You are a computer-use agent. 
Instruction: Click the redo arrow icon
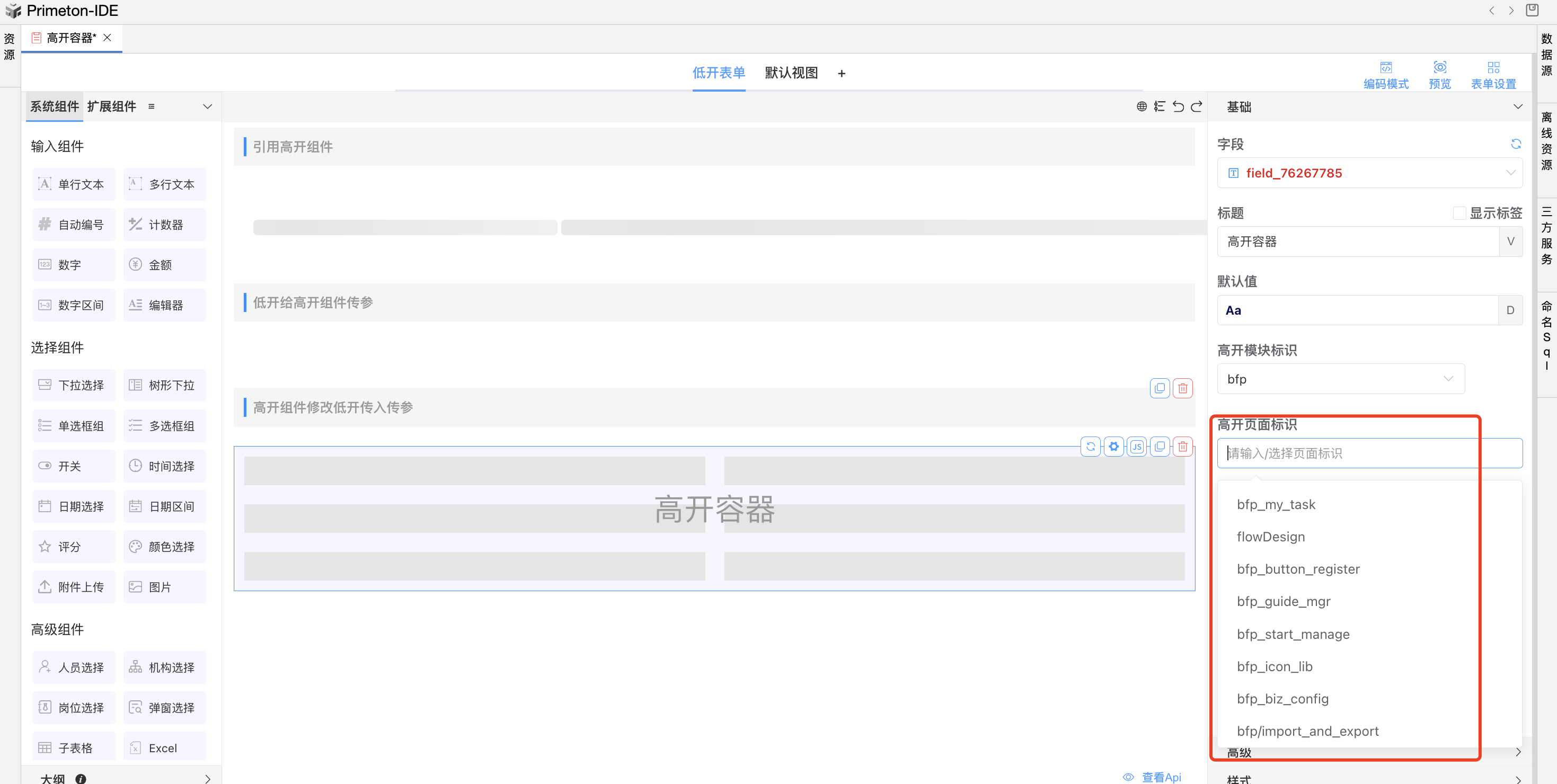(1196, 106)
